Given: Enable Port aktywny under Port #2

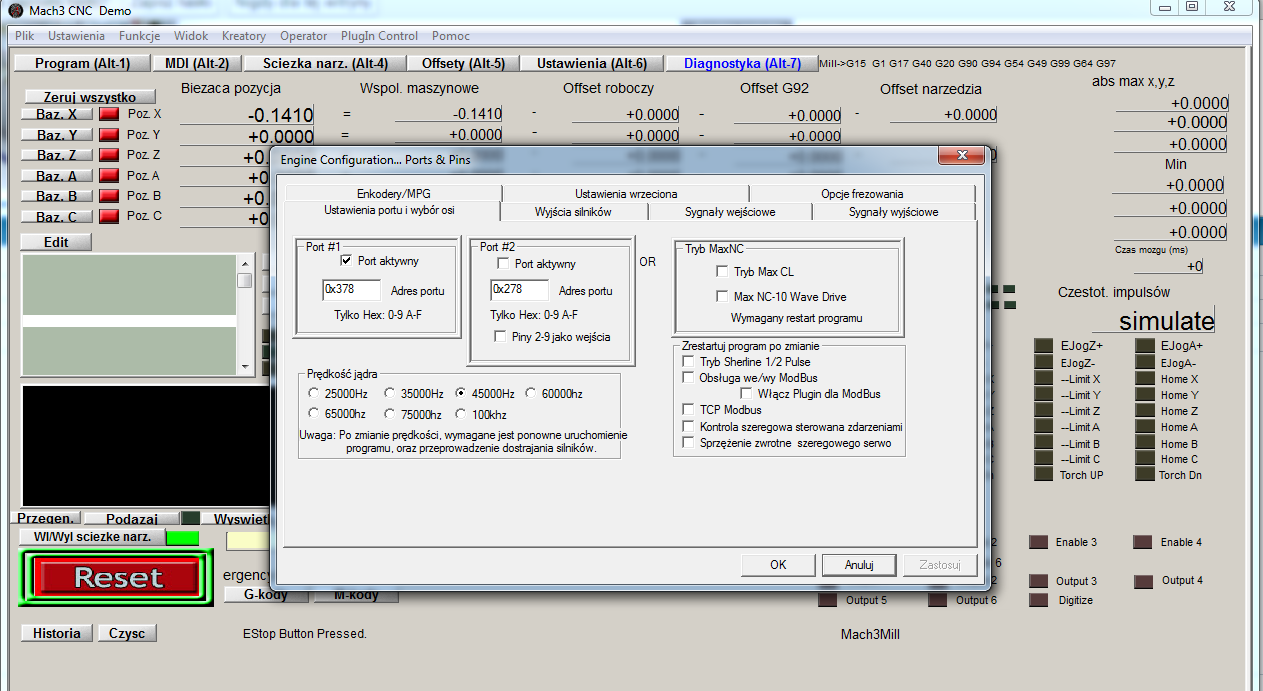Looking at the screenshot, I should coord(503,264).
